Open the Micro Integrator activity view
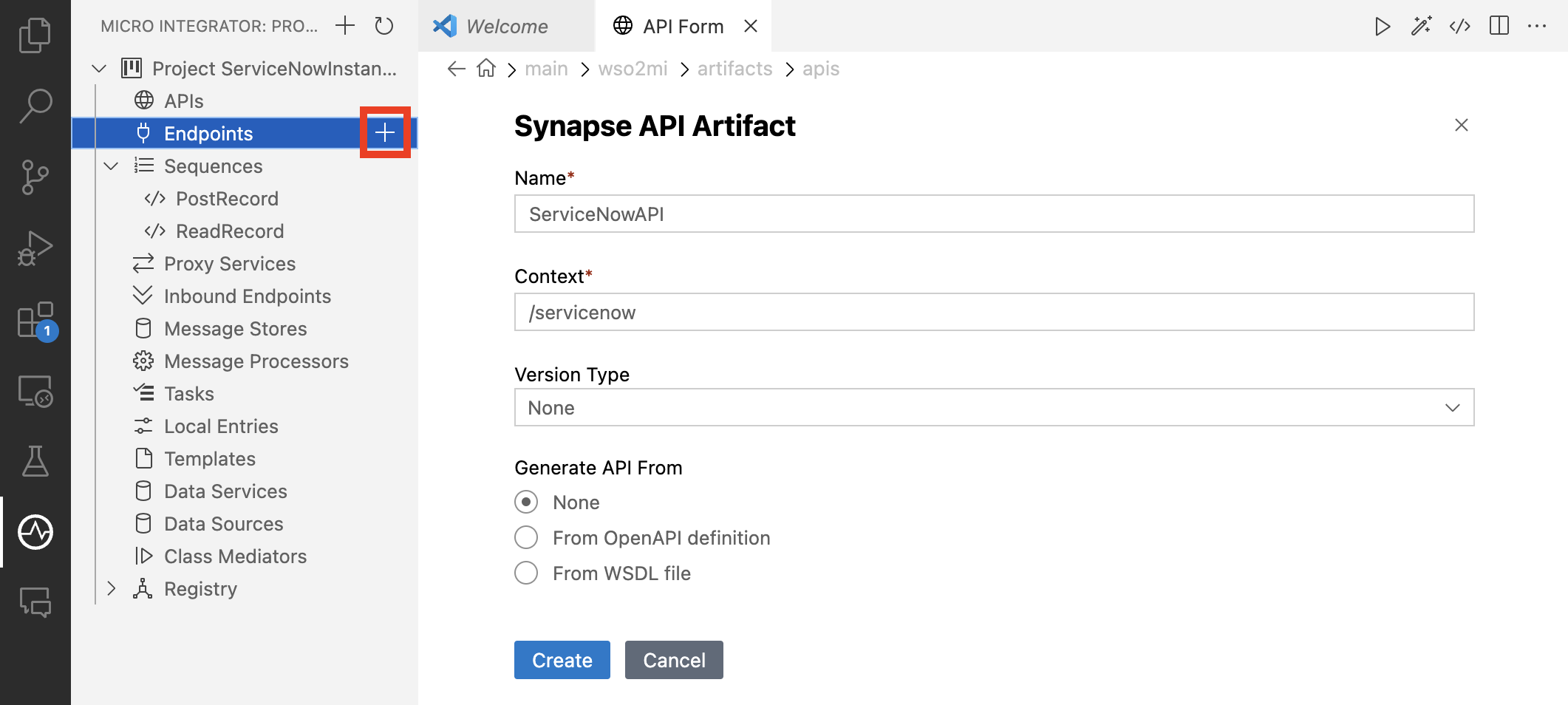 tap(35, 532)
